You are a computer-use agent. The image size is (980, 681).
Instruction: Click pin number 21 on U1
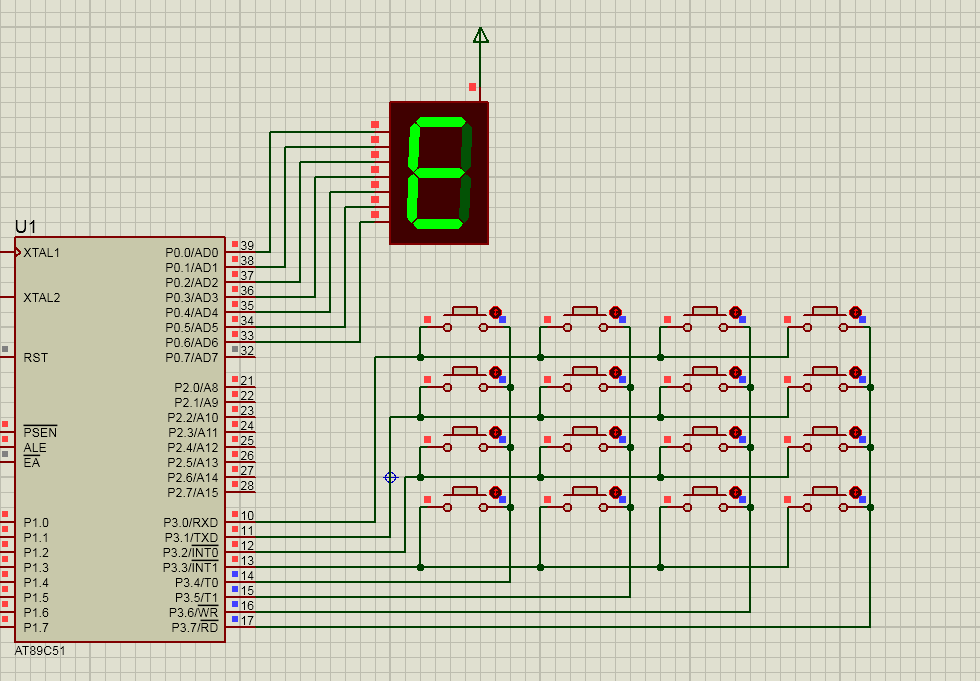(x=248, y=380)
